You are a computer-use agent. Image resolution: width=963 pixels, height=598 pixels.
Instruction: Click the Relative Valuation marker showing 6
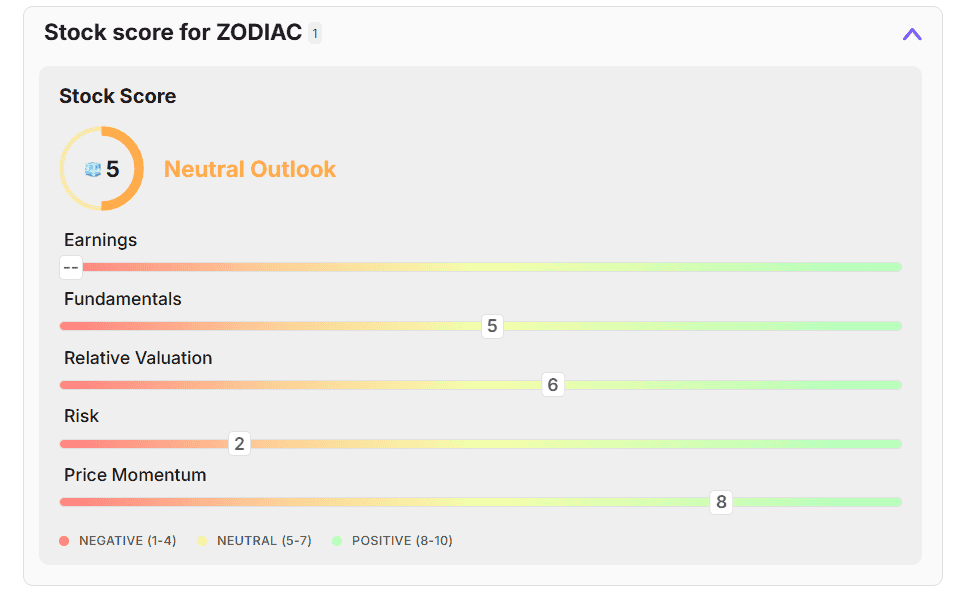552,385
